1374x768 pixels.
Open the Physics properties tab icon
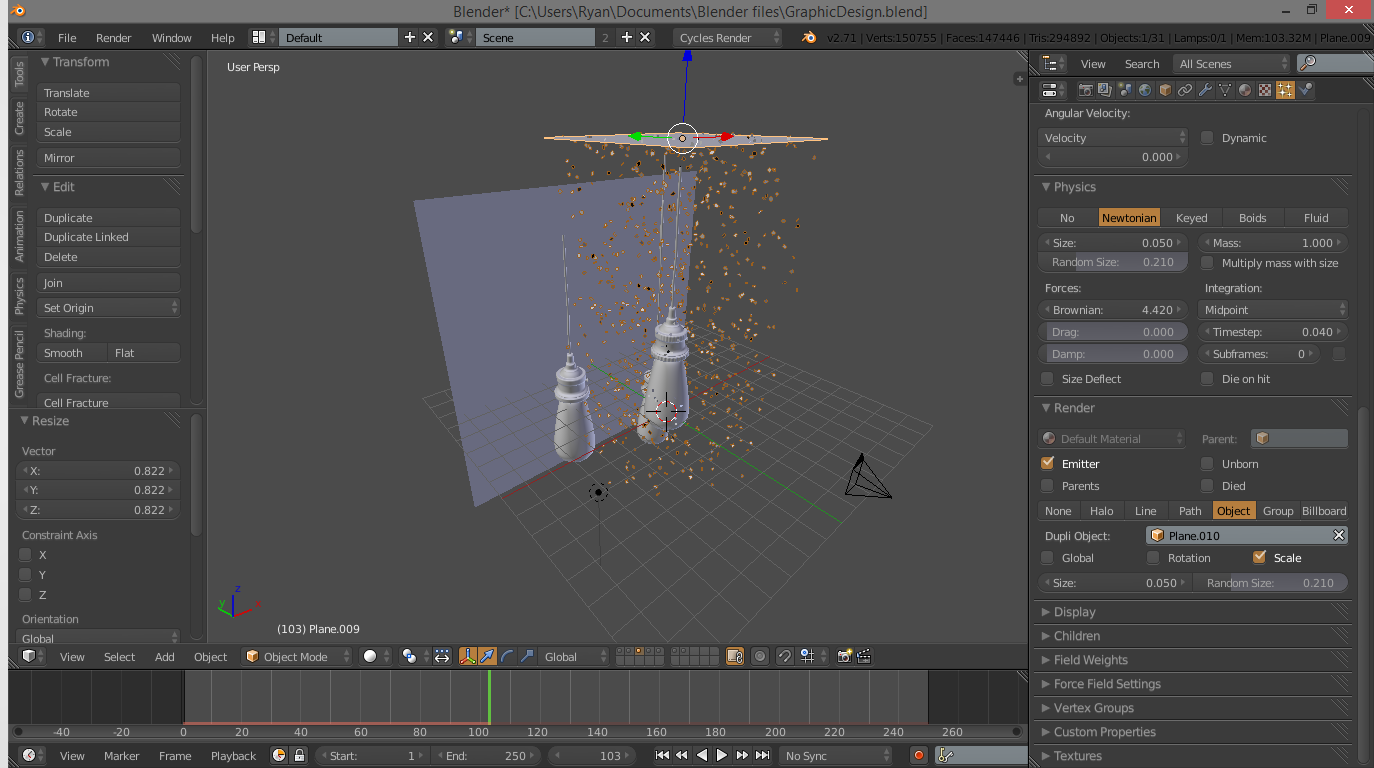pyautogui.click(x=1306, y=90)
